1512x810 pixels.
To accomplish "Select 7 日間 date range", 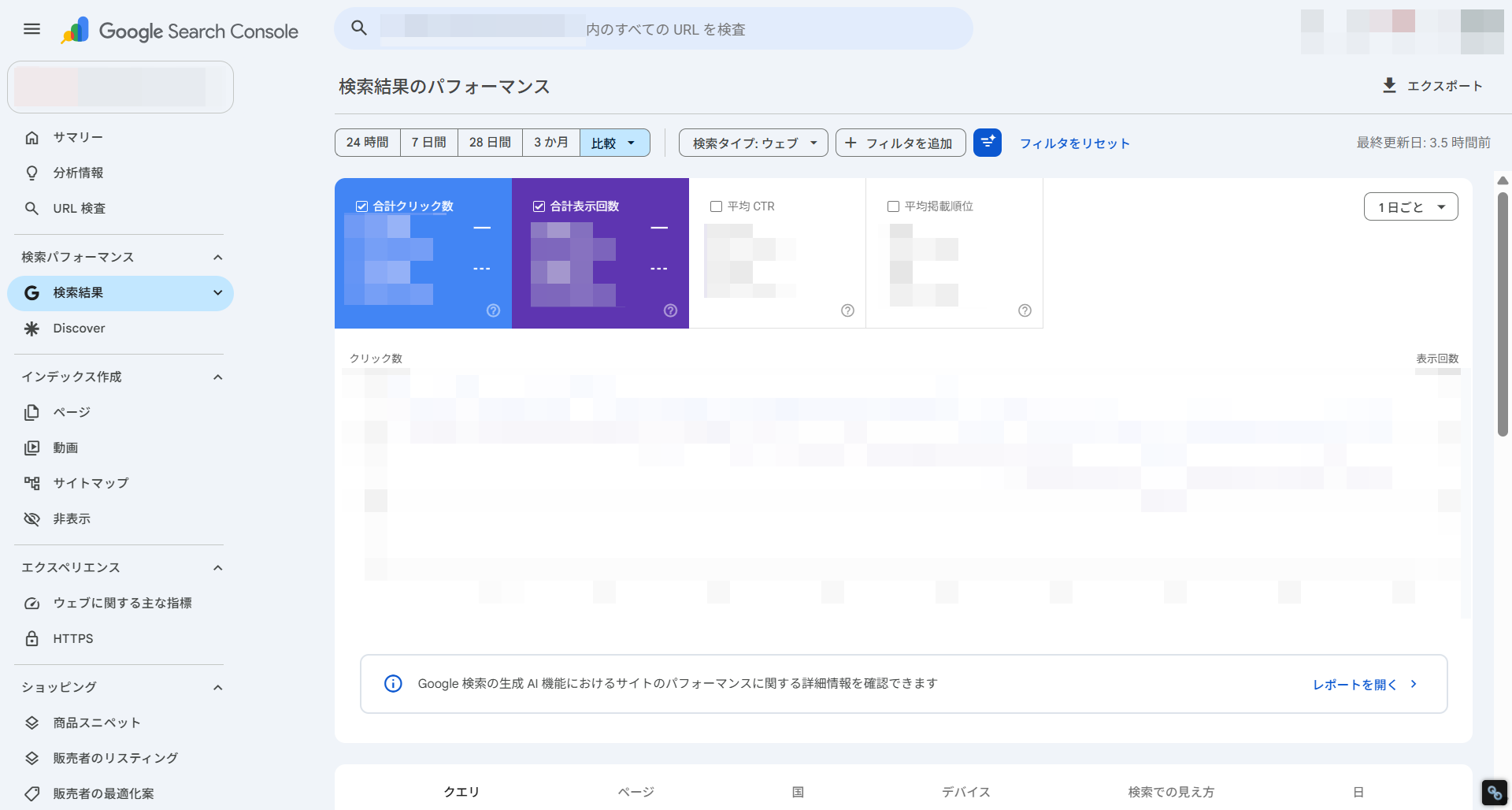I will pyautogui.click(x=429, y=143).
